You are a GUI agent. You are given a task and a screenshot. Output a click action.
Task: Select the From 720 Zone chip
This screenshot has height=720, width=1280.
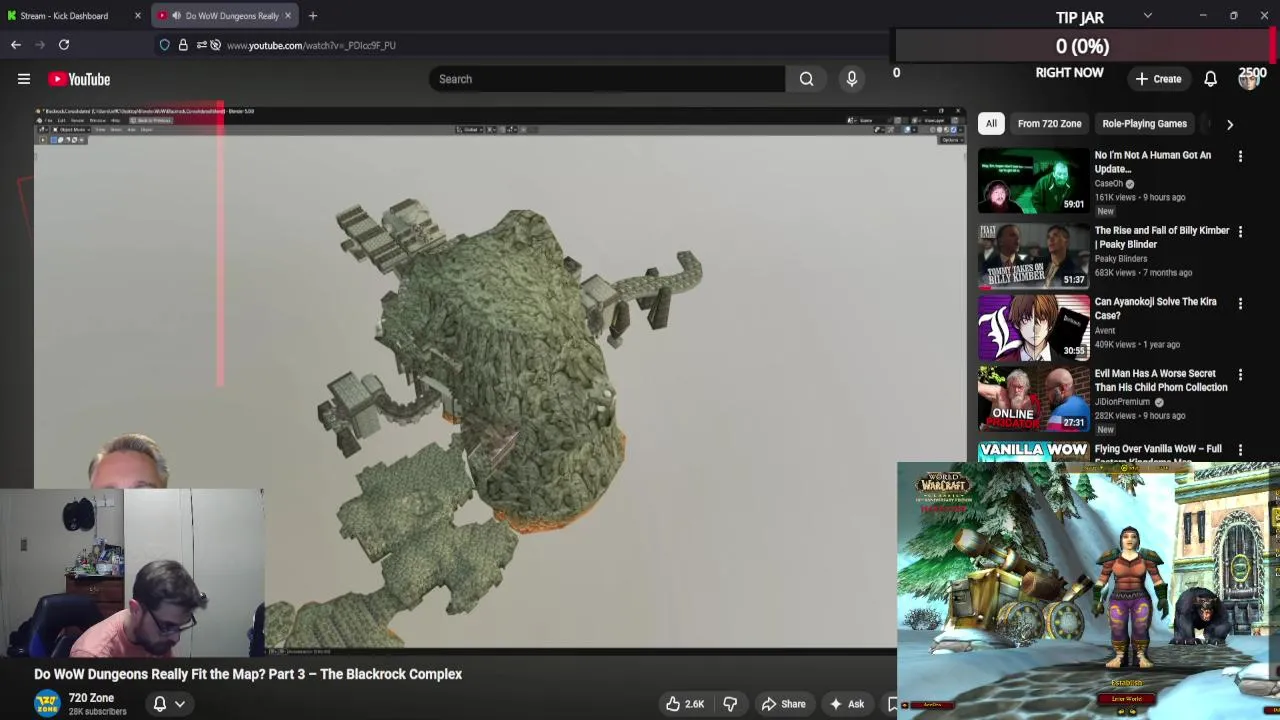(x=1049, y=124)
